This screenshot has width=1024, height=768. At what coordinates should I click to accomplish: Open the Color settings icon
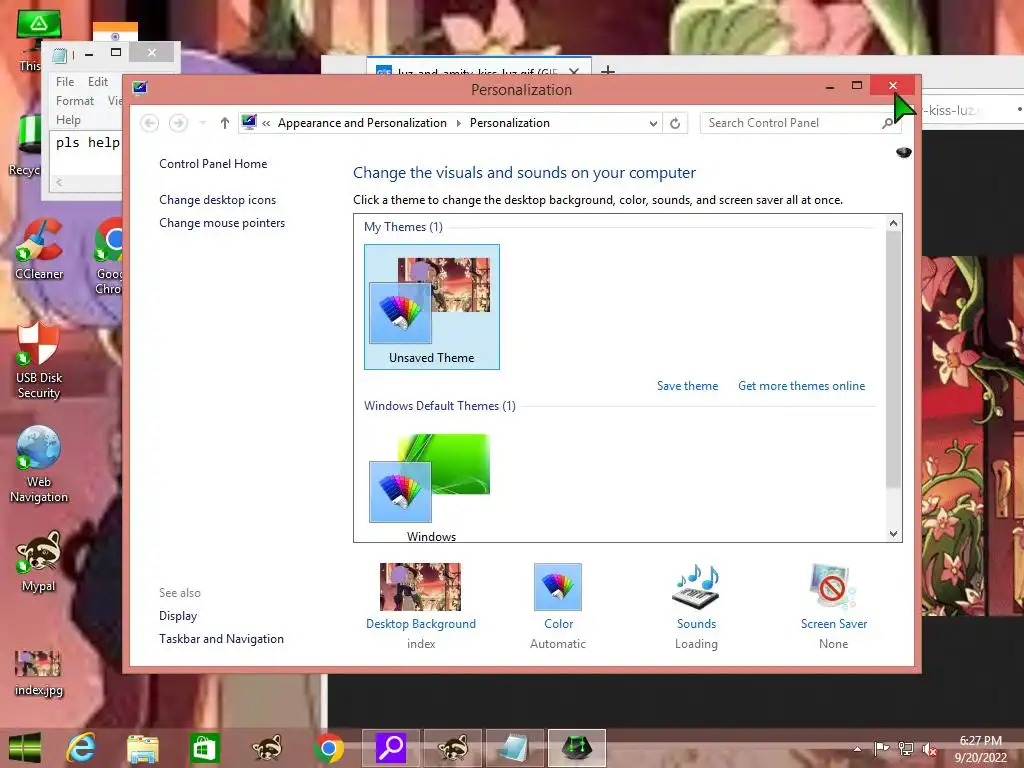tap(558, 586)
